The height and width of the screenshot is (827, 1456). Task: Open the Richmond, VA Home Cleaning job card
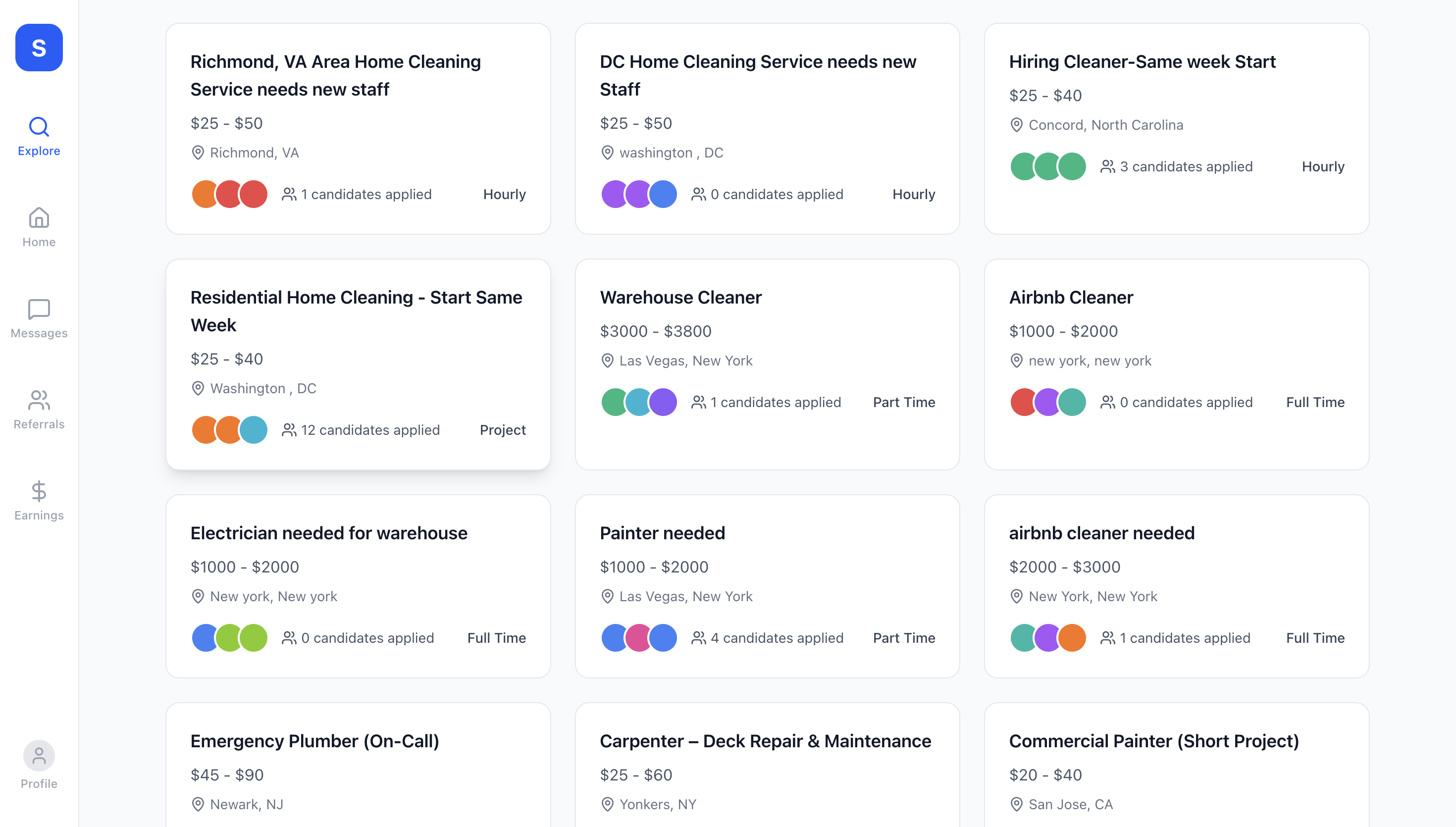pyautogui.click(x=358, y=128)
